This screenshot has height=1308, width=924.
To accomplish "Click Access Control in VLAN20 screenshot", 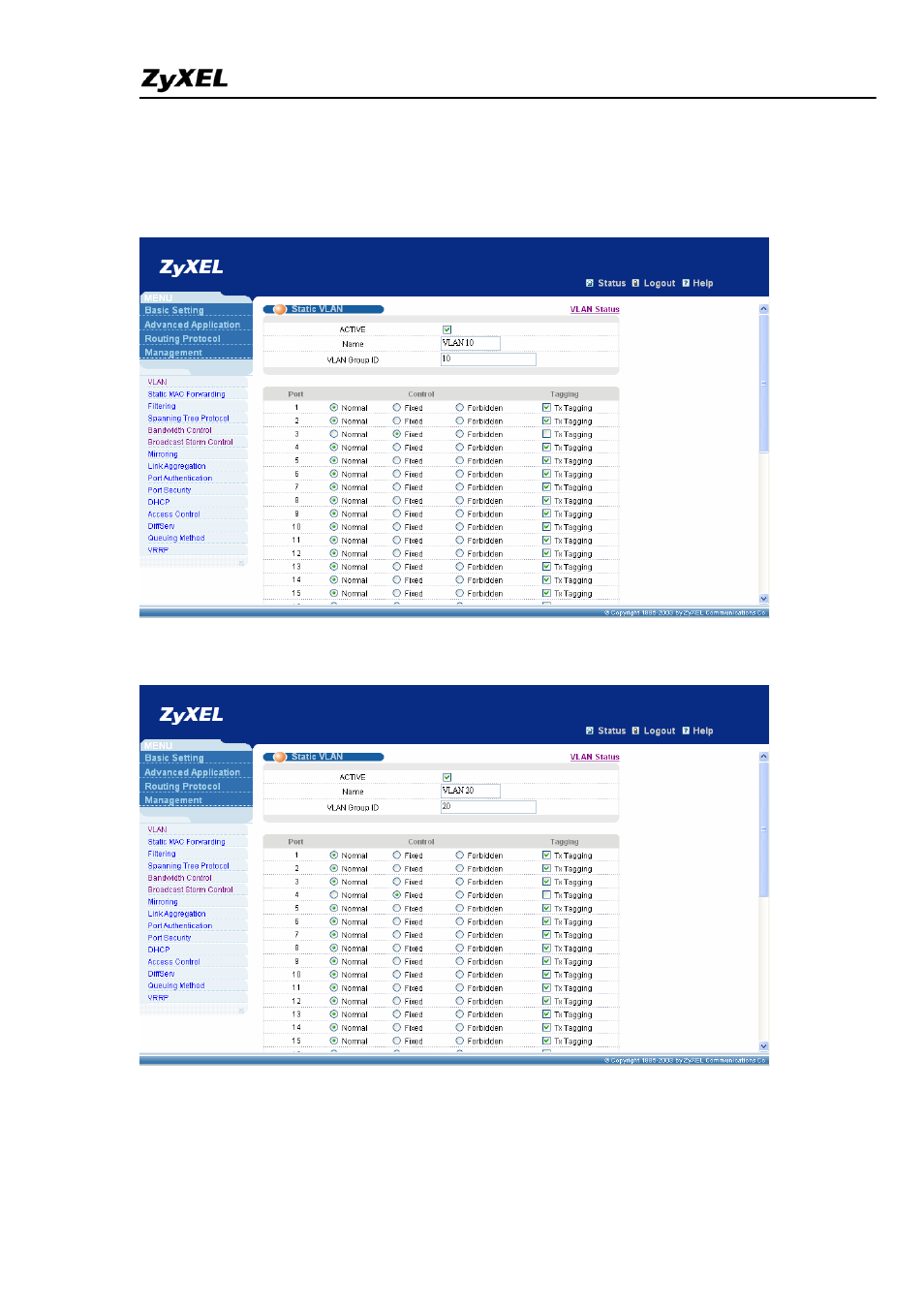I will coord(173,962).
